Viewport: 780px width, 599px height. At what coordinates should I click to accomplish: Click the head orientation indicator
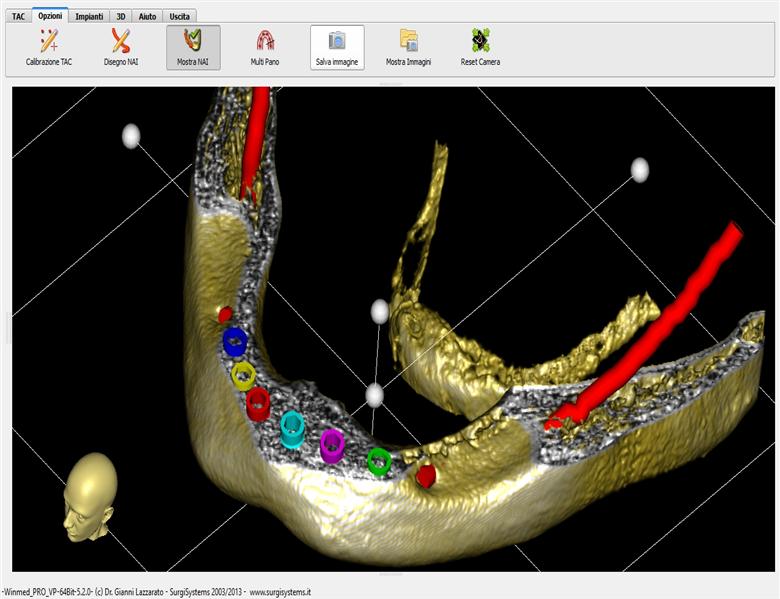[90, 497]
